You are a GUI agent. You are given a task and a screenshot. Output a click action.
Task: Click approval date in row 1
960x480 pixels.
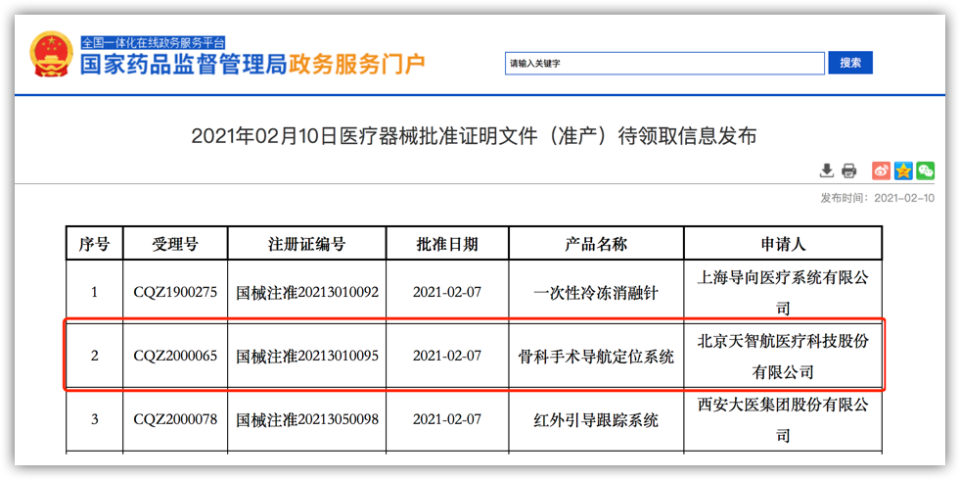447,292
